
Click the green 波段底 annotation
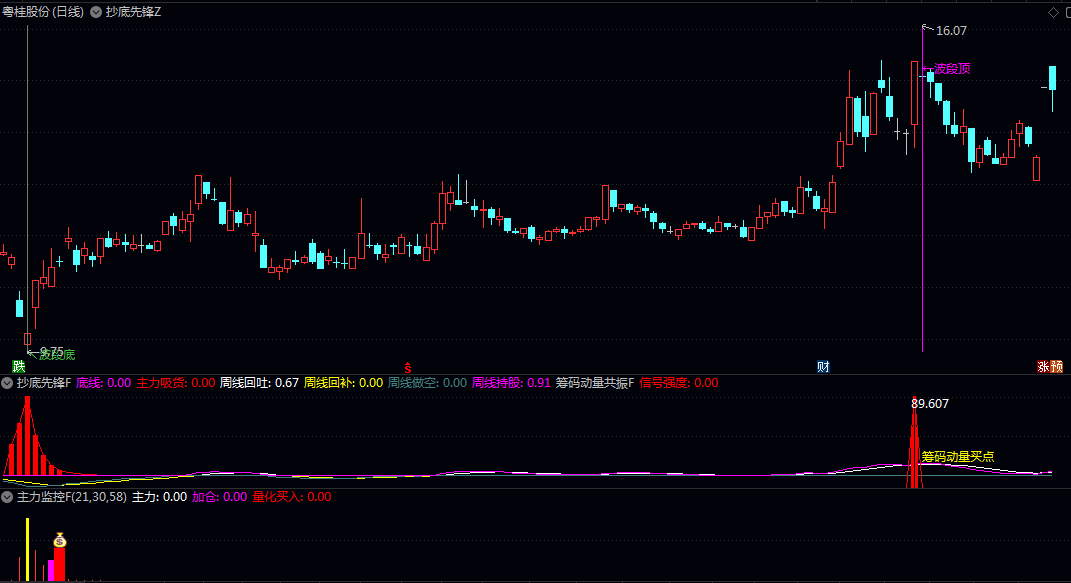pos(57,354)
